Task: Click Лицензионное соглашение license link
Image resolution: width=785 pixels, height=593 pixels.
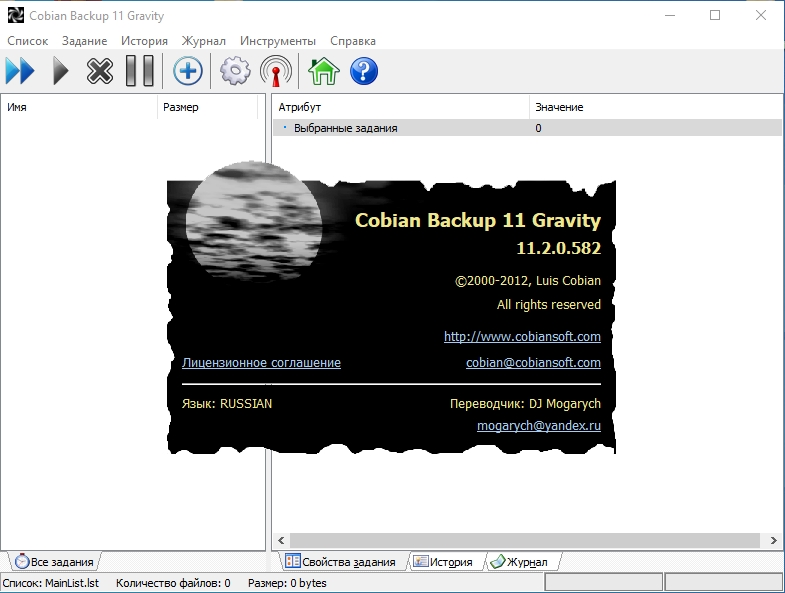Action: coord(261,363)
